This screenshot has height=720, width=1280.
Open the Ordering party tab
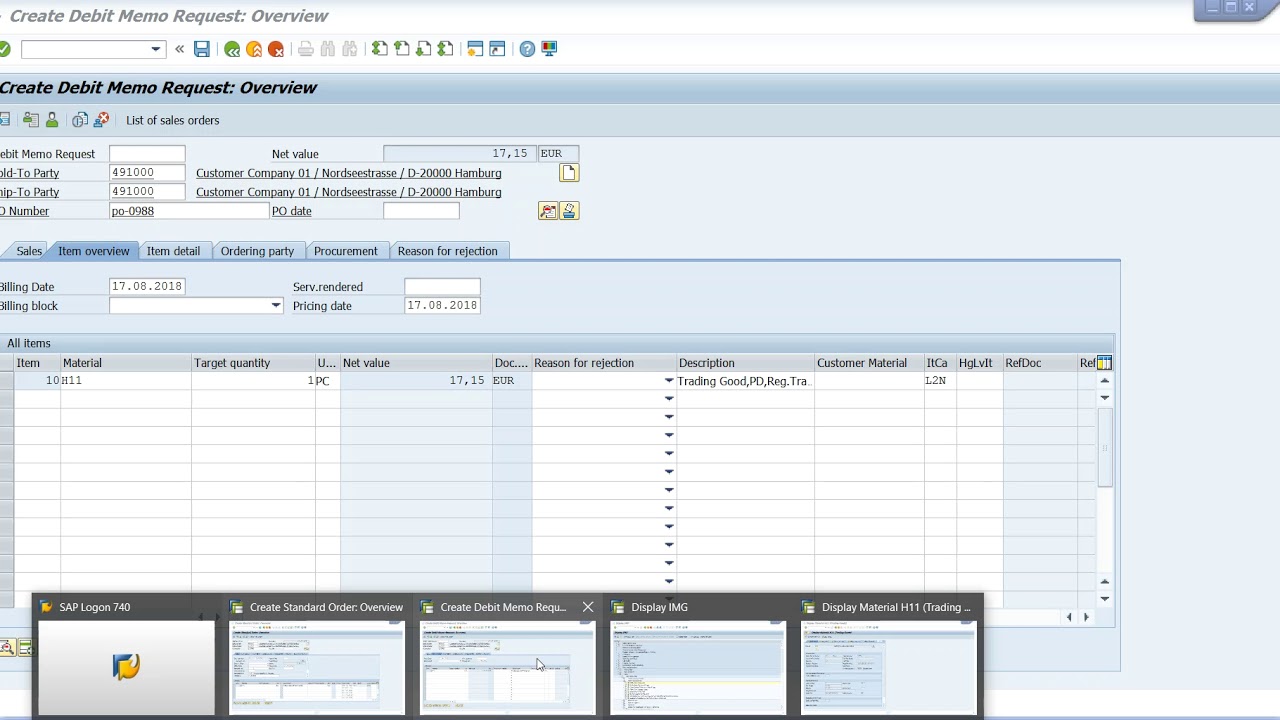(257, 251)
